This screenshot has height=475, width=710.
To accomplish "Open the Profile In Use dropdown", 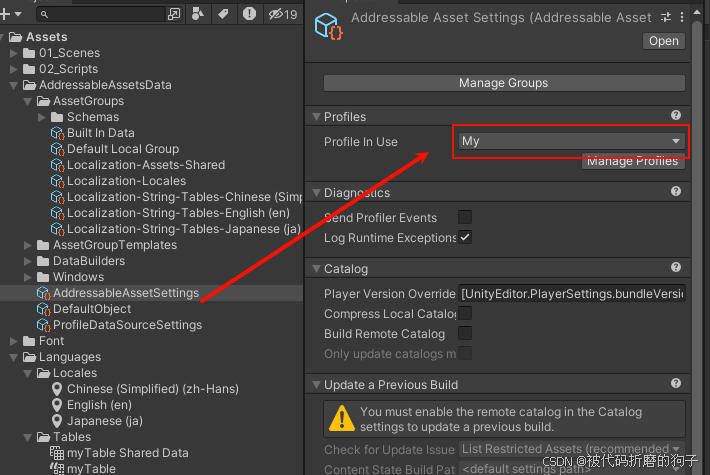I will coord(571,141).
